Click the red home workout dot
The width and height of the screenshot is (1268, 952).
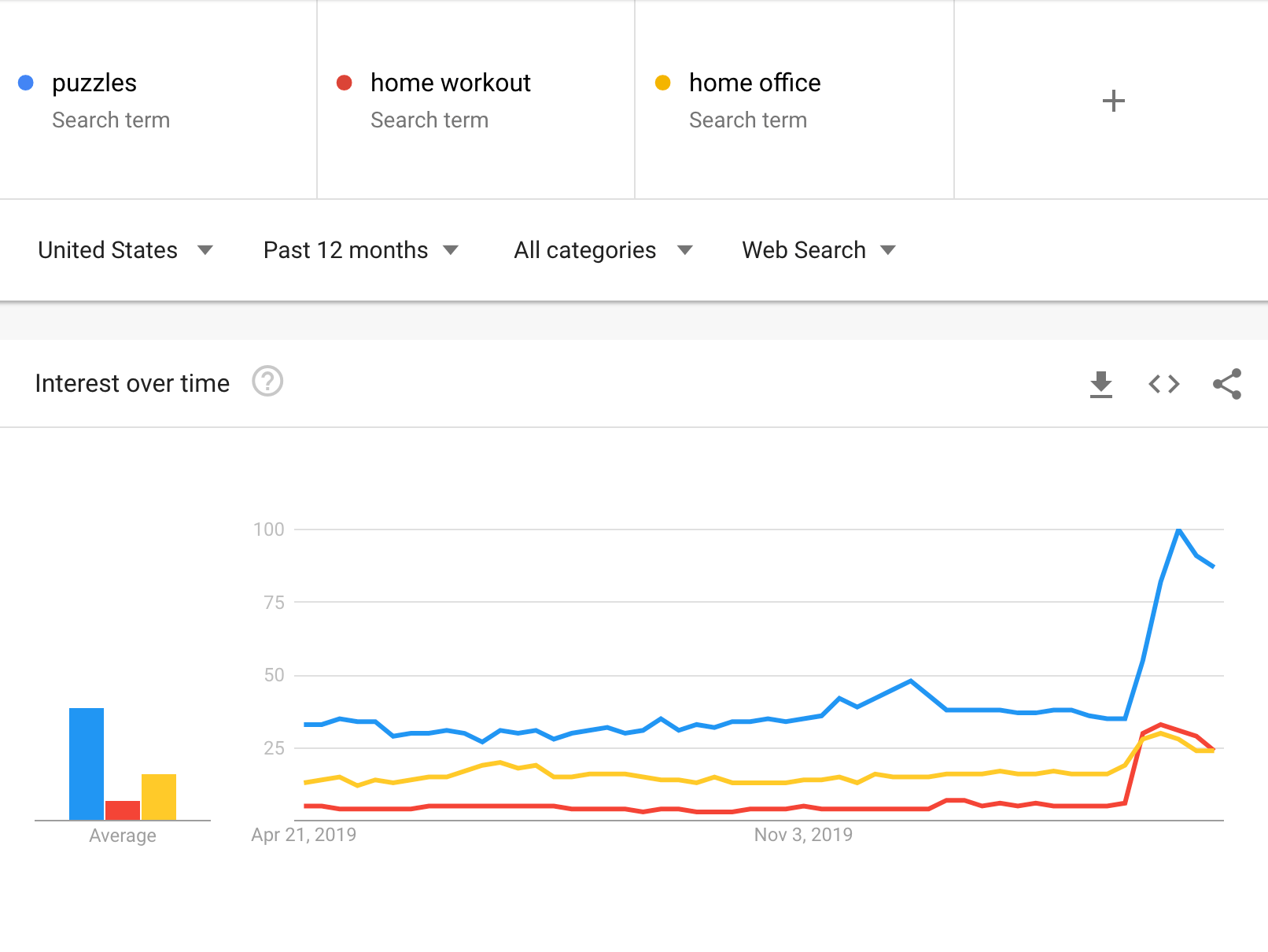[x=345, y=83]
